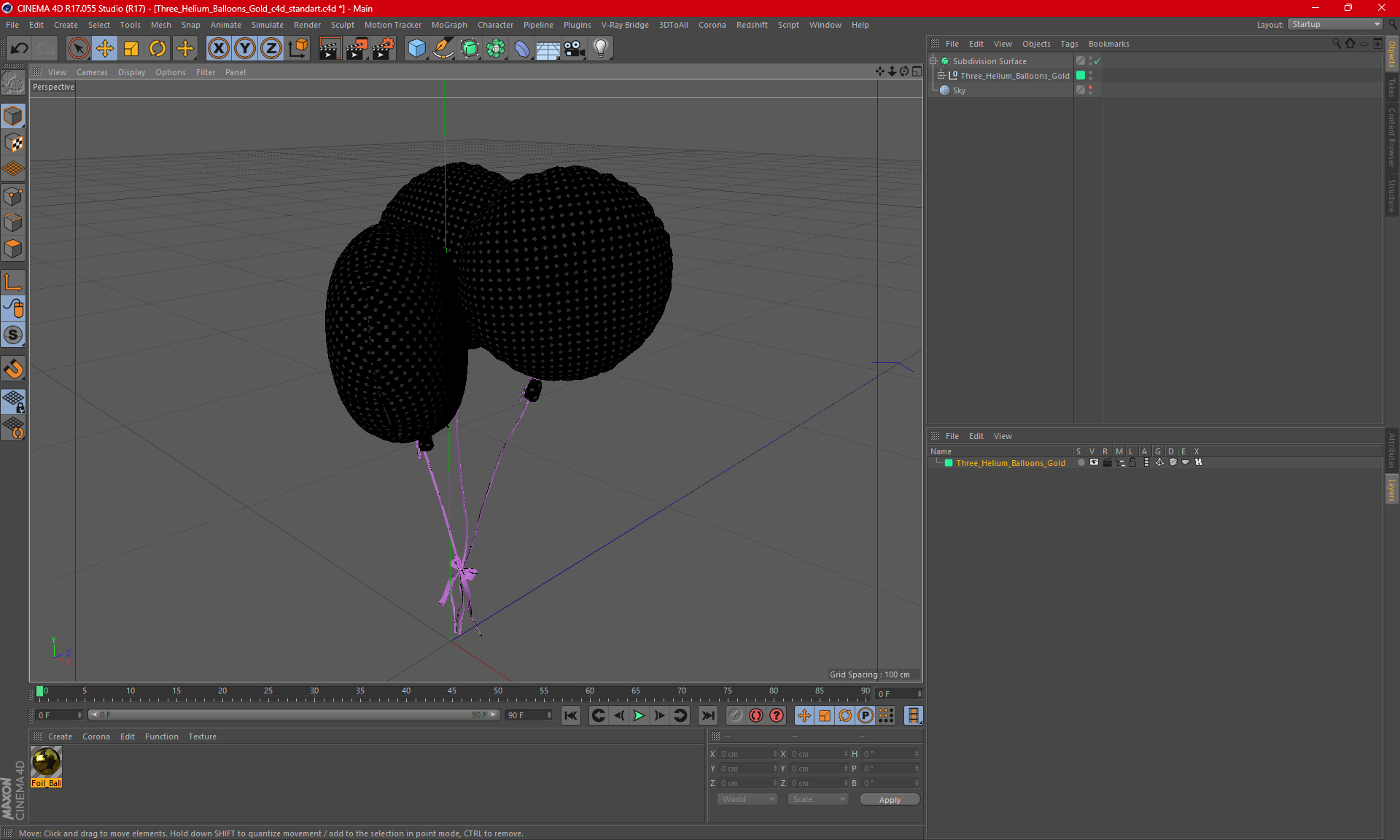1400x840 pixels.
Task: Select the Sky object
Action: pos(959,90)
